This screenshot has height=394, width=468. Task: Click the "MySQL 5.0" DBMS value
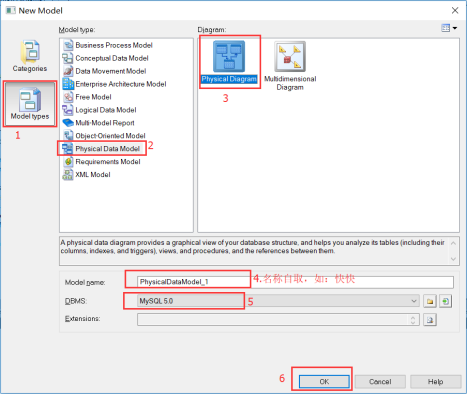(x=156, y=301)
